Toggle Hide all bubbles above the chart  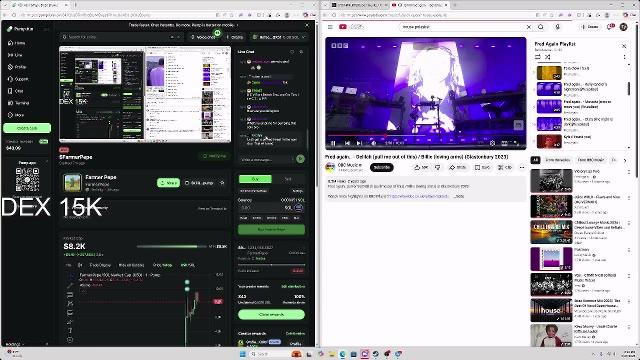131,265
